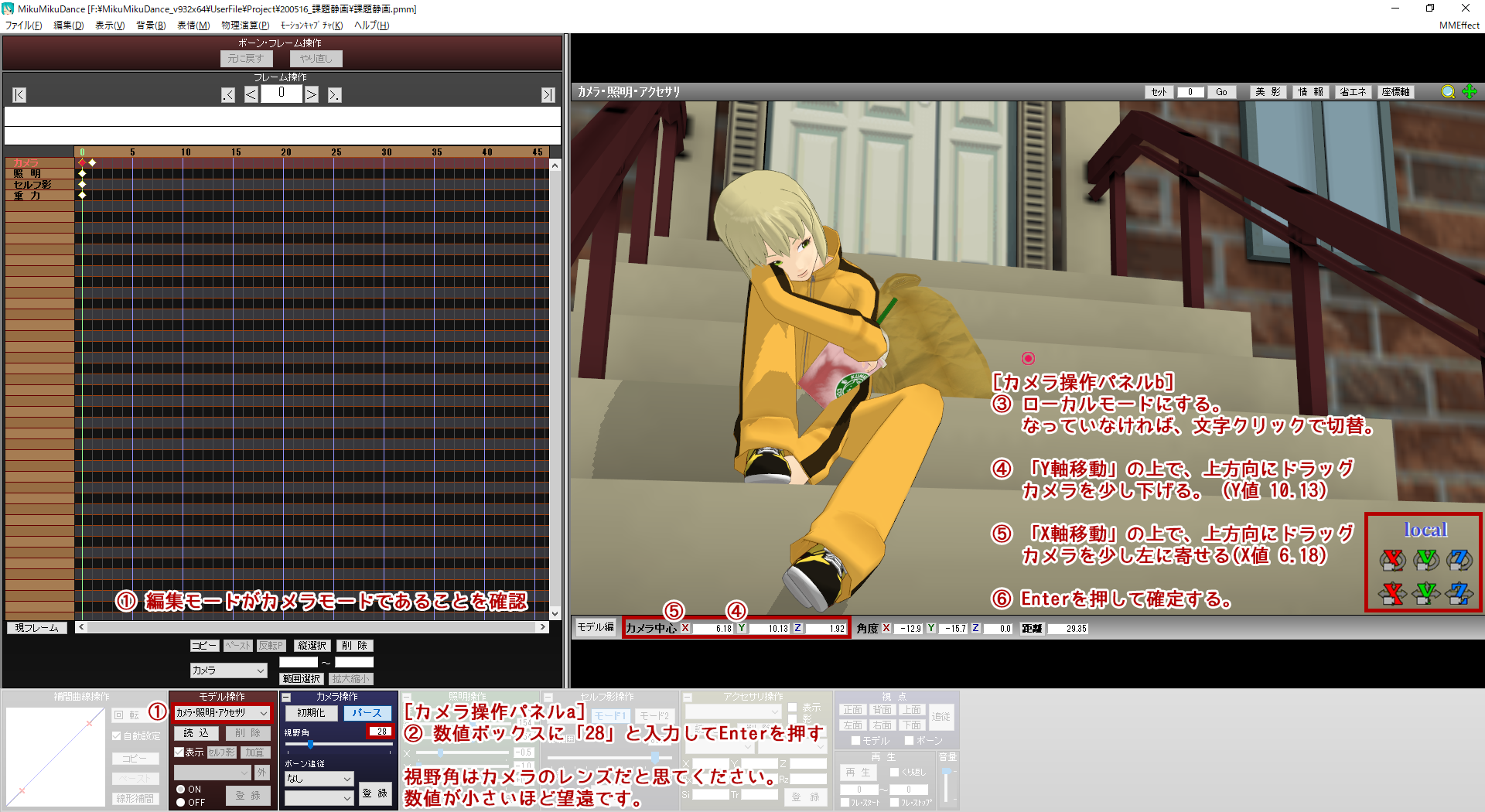This screenshot has height=812, width=1485.
Task: Click the Z-axis rotation camera icon
Action: [1459, 559]
